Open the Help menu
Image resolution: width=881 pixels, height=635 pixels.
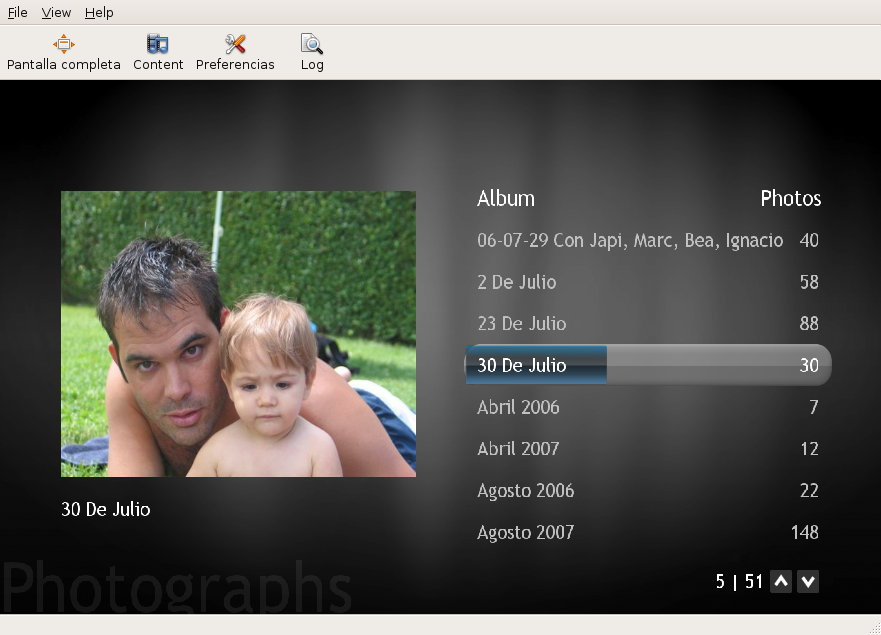99,13
